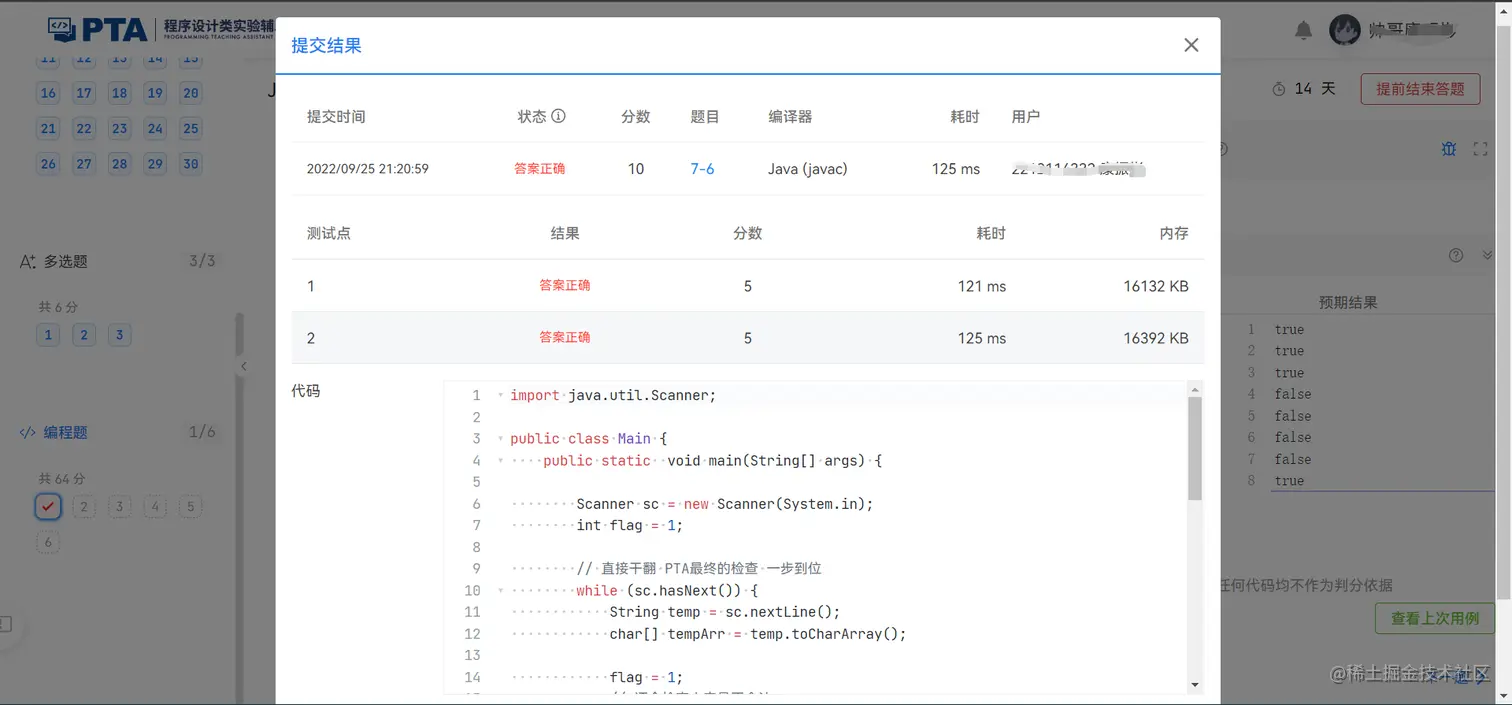Click the status info icon
Viewport: 1512px width, 705px height.
click(x=558, y=116)
